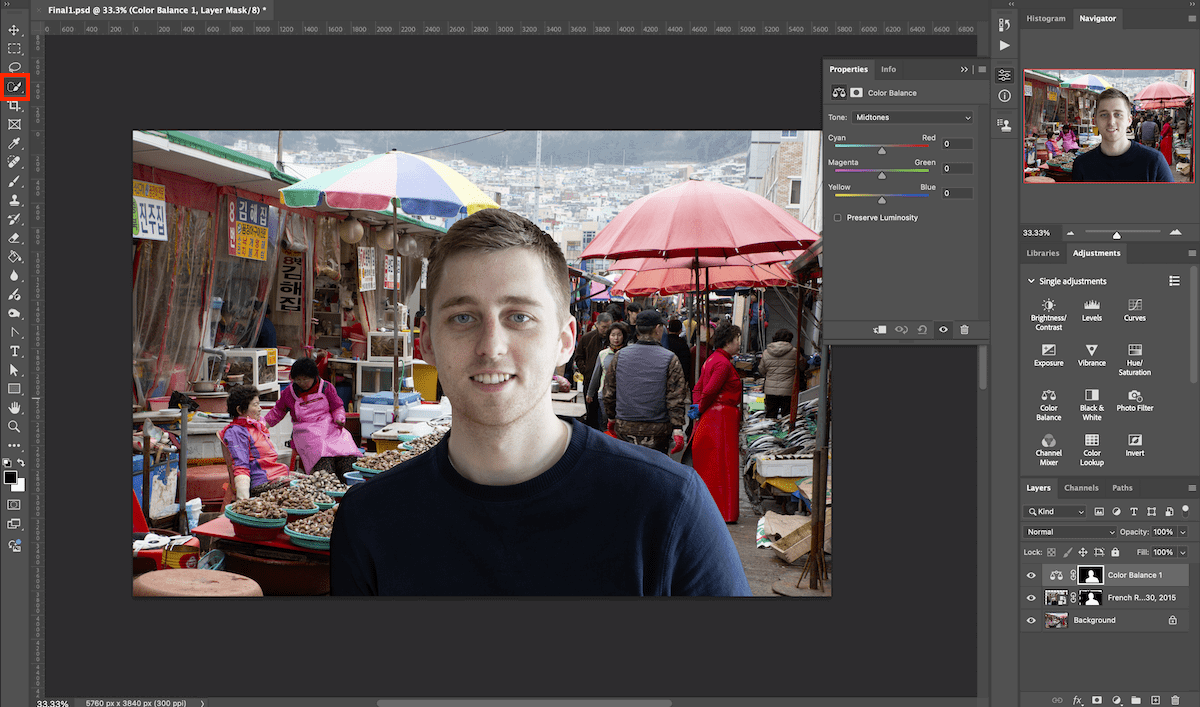1200x707 pixels.
Task: Select the Frame tool
Action: point(14,125)
